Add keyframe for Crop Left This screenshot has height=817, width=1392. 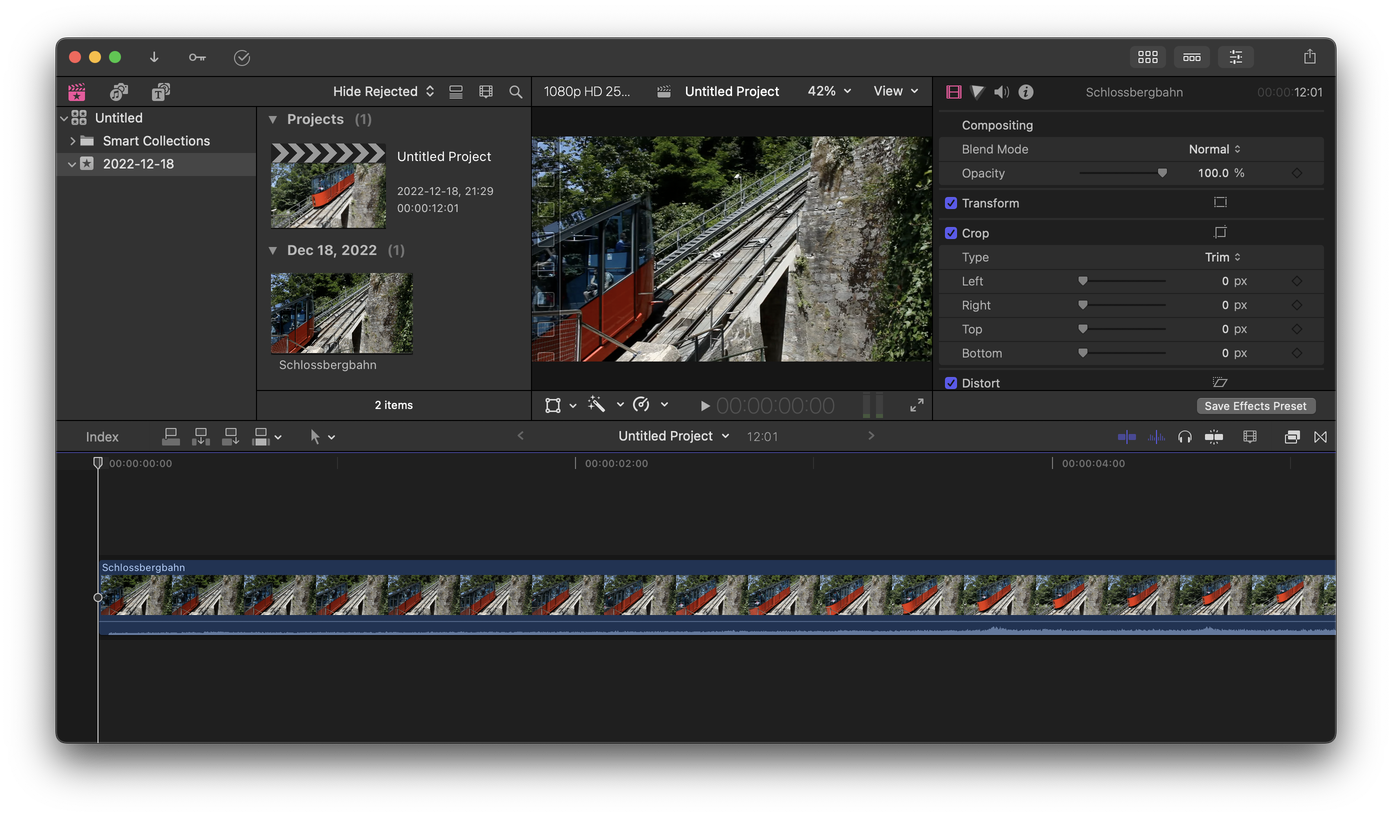[x=1297, y=281]
